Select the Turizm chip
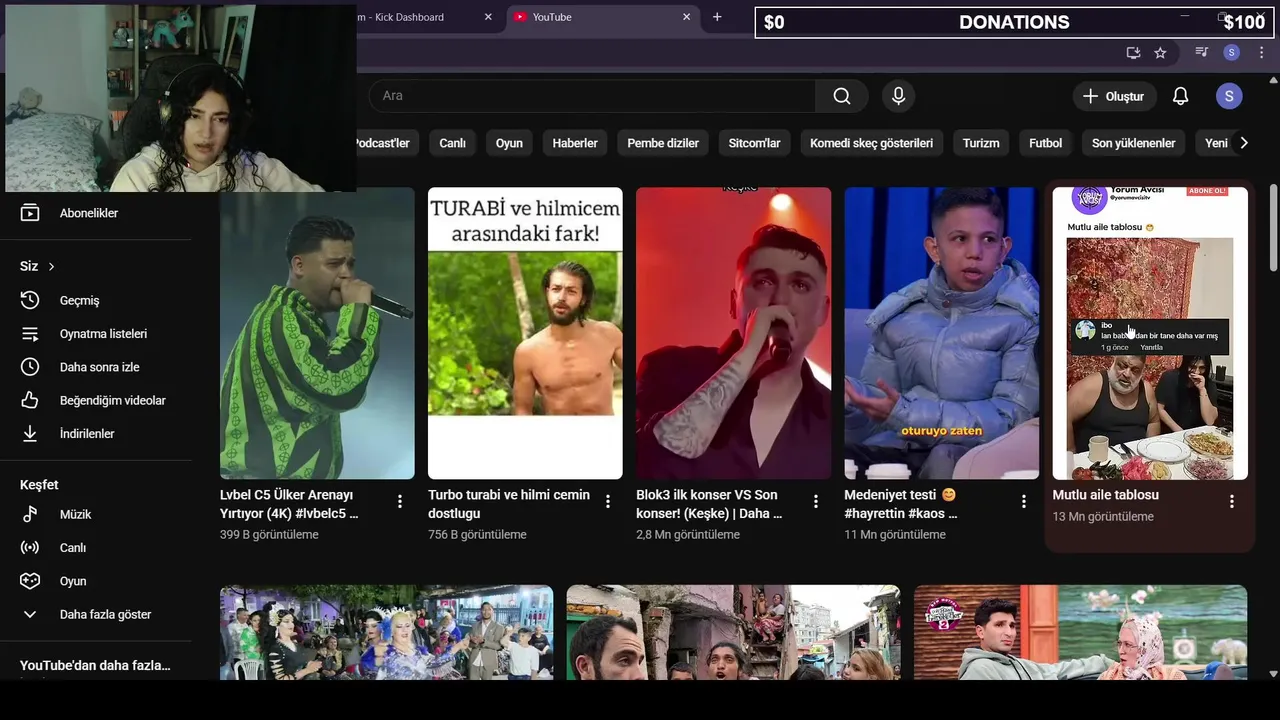1280x720 pixels. tap(981, 143)
